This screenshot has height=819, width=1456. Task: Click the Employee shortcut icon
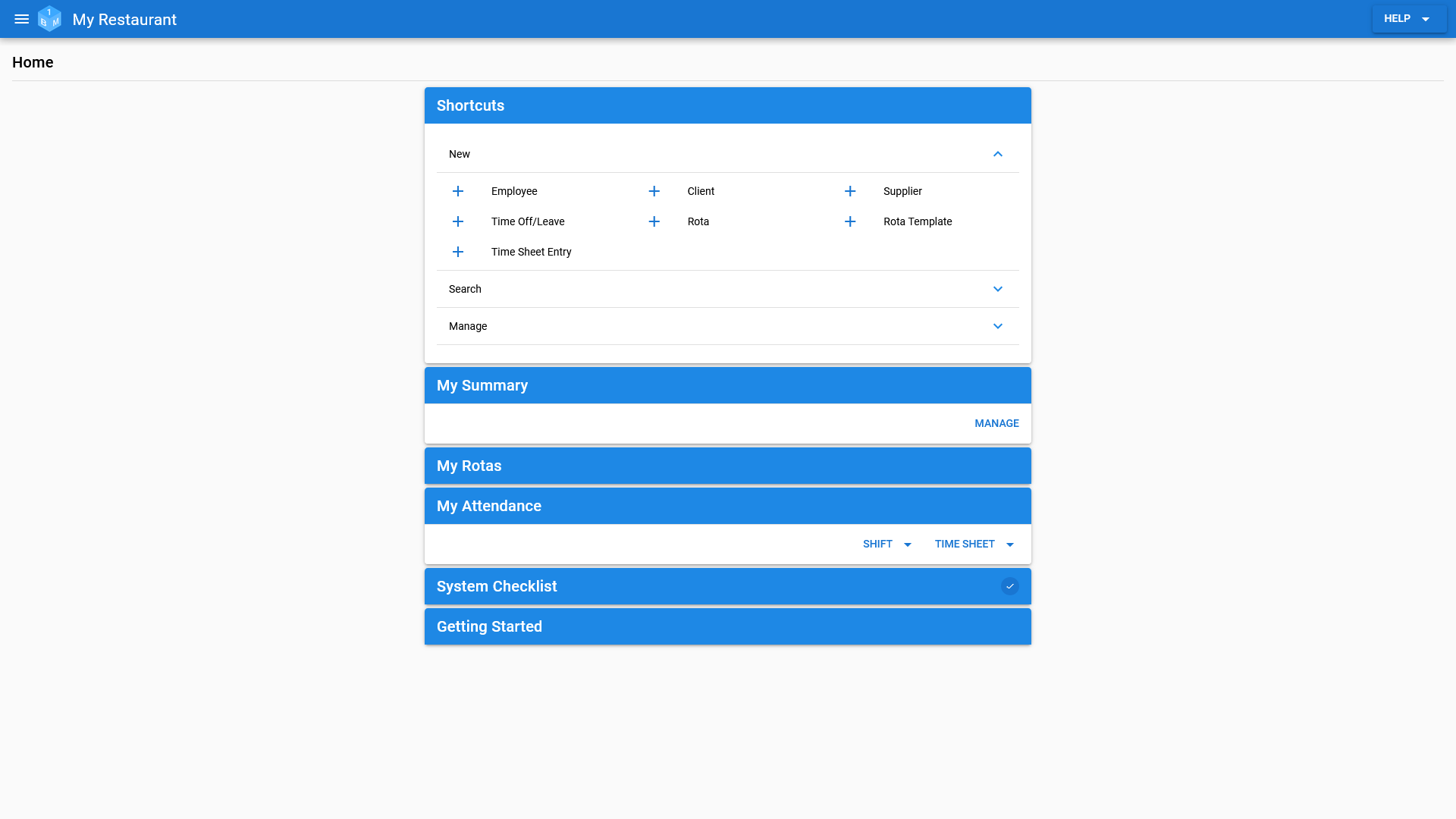click(458, 191)
